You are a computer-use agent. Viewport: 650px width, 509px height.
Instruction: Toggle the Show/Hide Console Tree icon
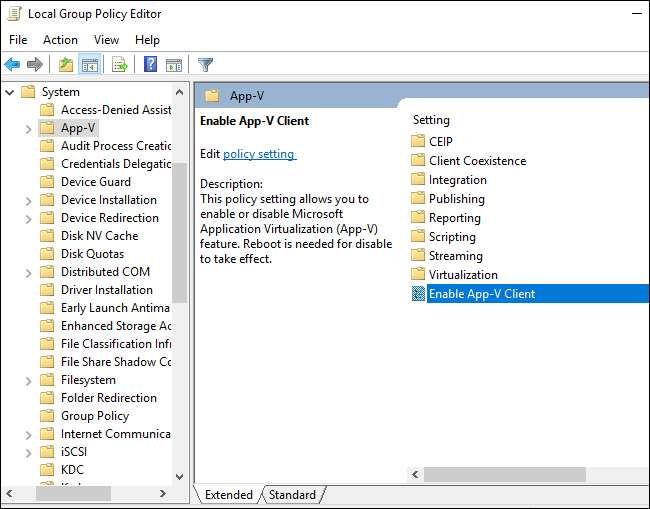point(90,65)
